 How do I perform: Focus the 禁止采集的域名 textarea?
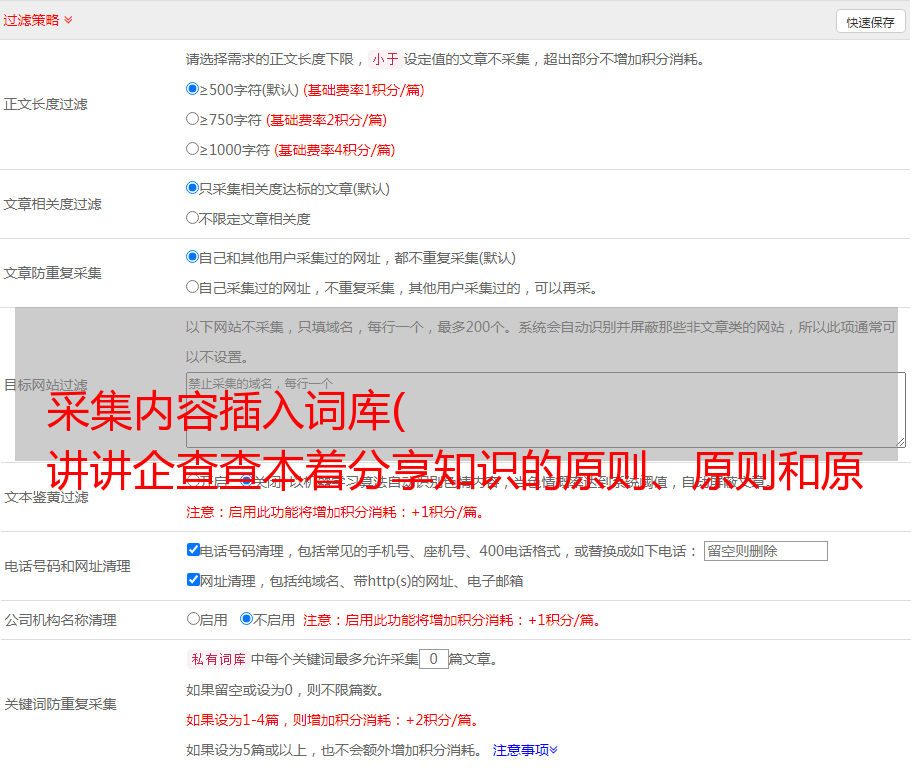(x=546, y=410)
